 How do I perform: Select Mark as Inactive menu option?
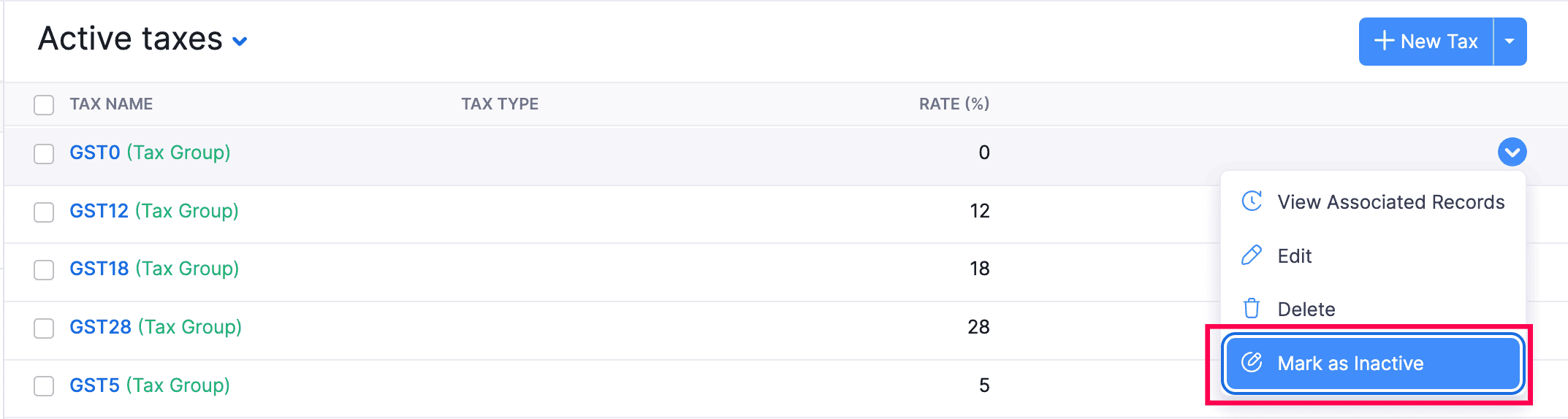click(1350, 364)
